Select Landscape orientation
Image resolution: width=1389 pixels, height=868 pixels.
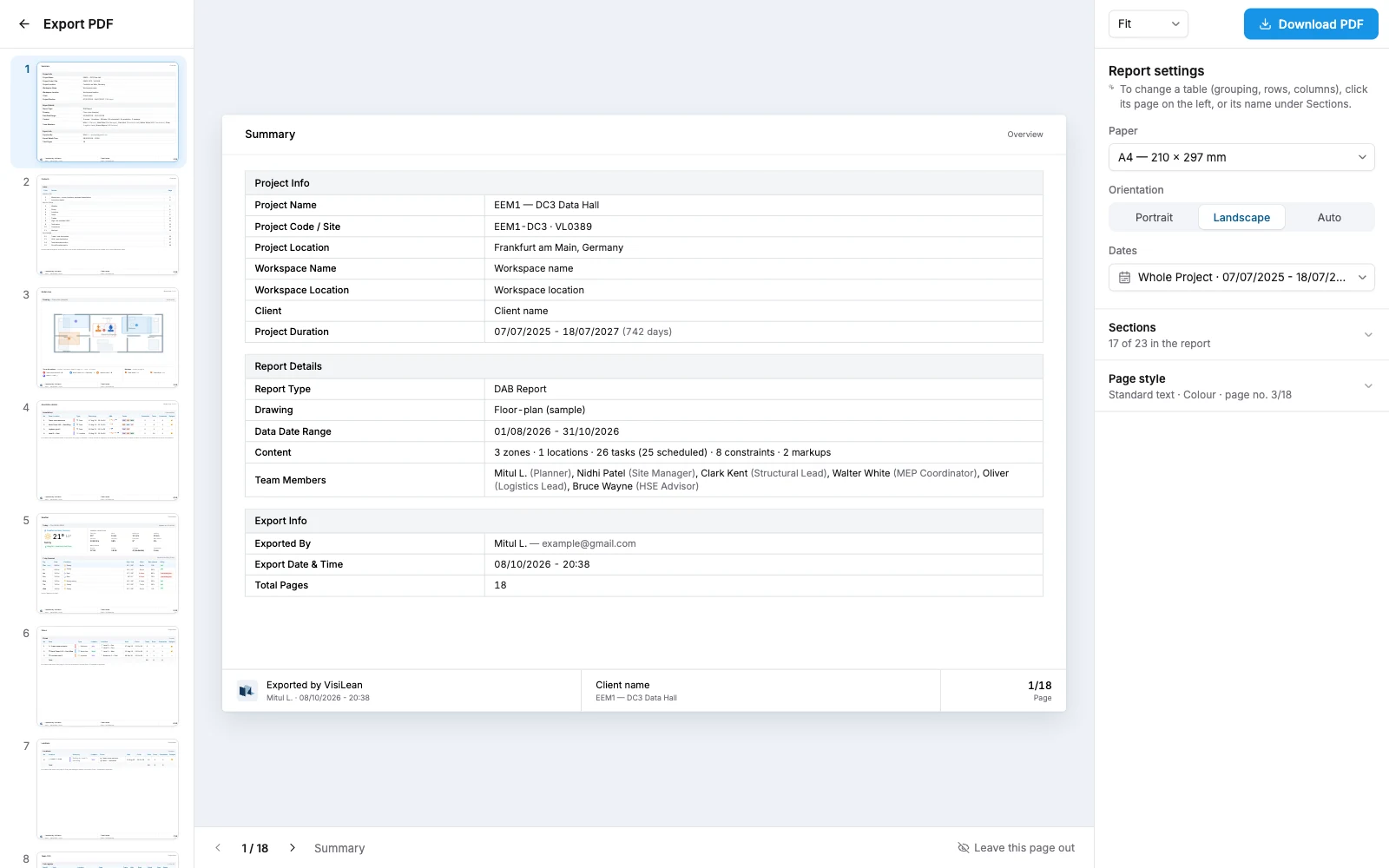[1241, 218]
